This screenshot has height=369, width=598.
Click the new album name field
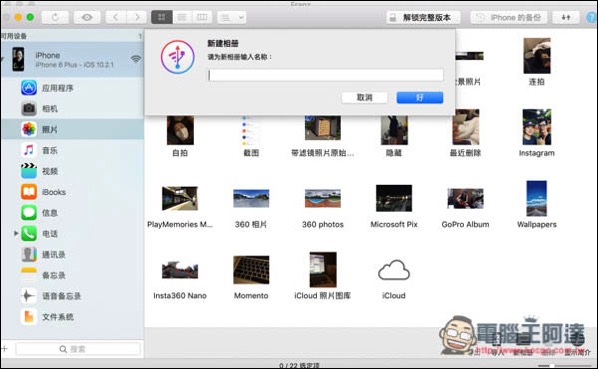pyautogui.click(x=326, y=75)
